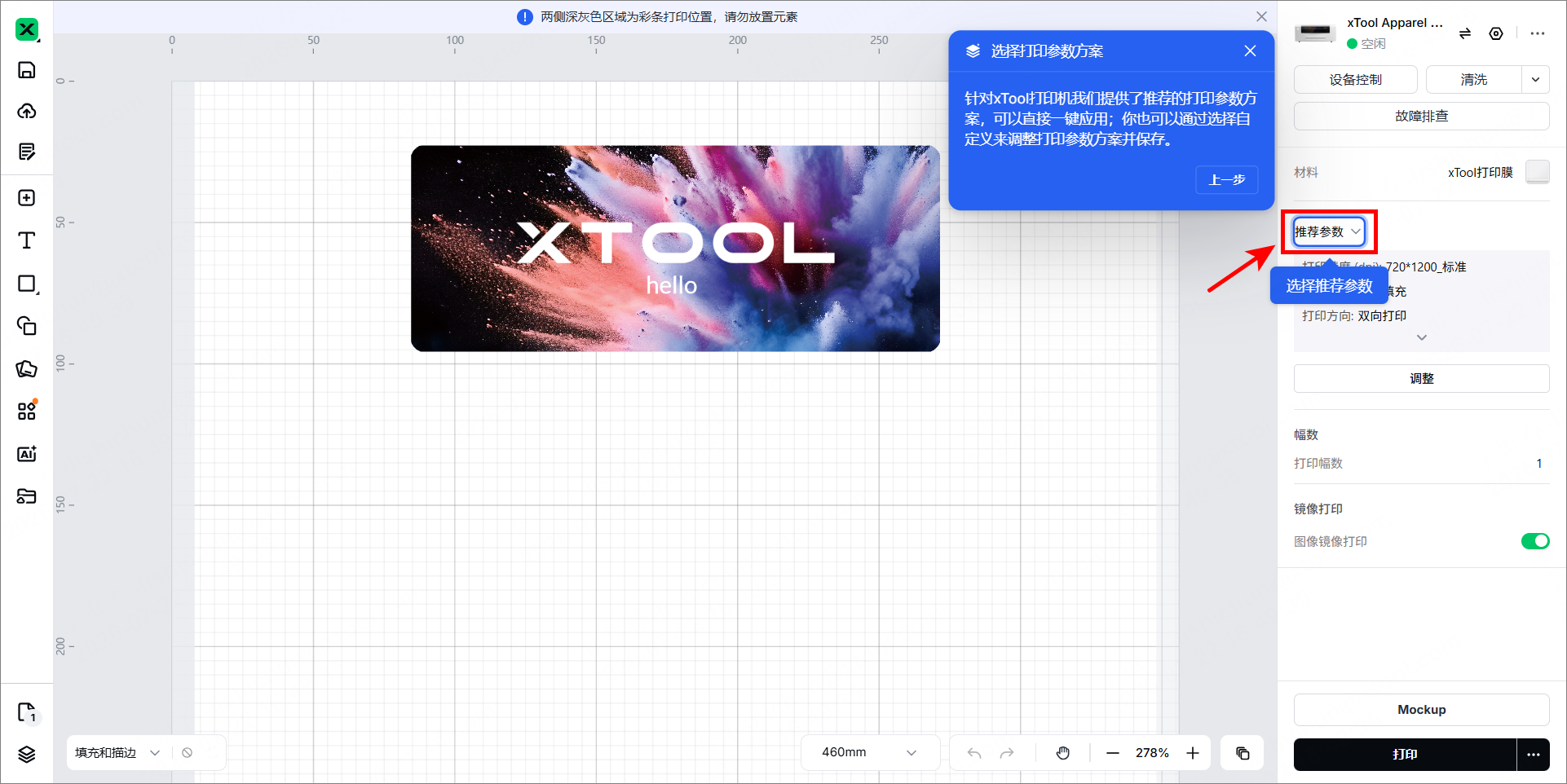Click the 上一步 button
The image size is (1567, 784).
coord(1227,180)
